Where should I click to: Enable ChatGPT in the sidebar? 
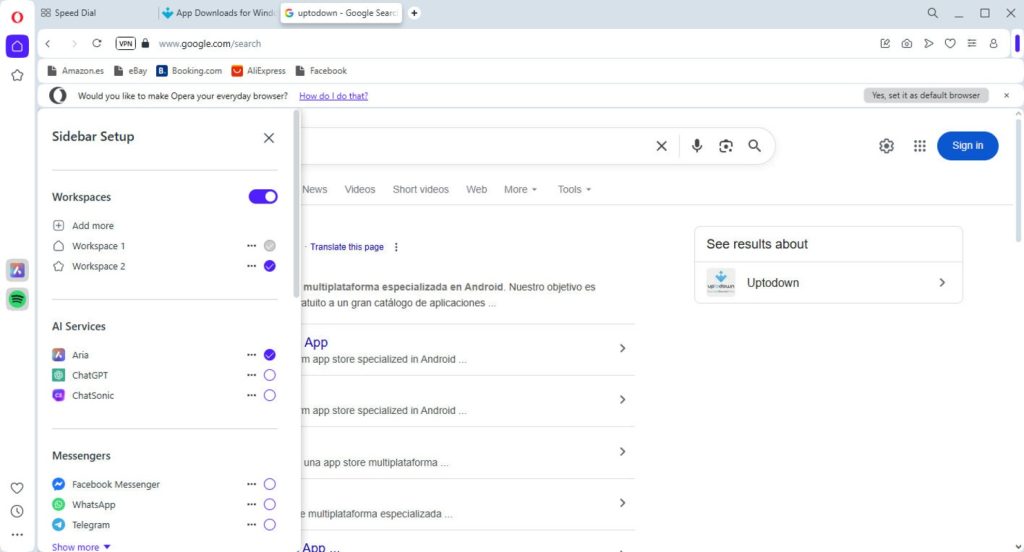(x=270, y=375)
